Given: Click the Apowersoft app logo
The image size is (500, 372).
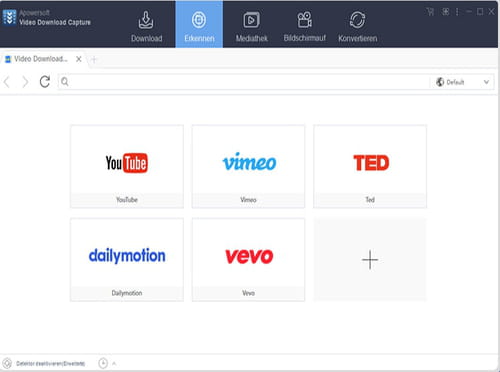Looking at the screenshot, I should pos(9,17).
